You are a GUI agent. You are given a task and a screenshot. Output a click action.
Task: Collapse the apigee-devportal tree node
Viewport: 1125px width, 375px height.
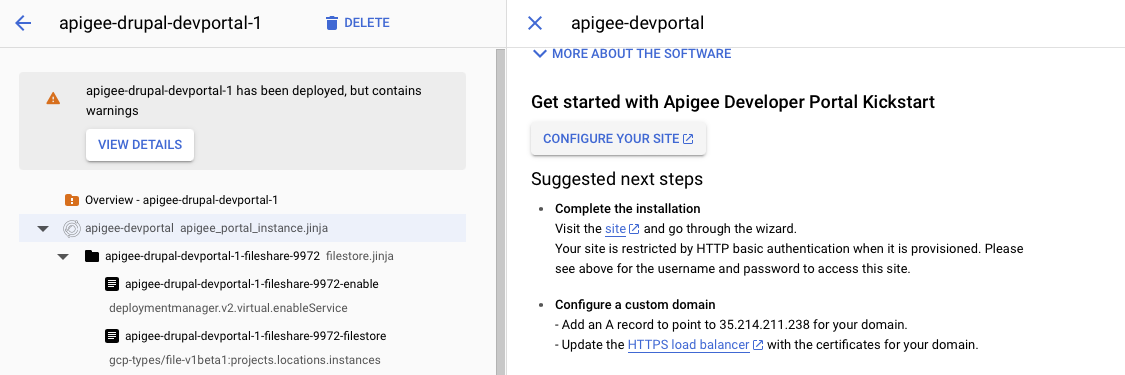43,229
